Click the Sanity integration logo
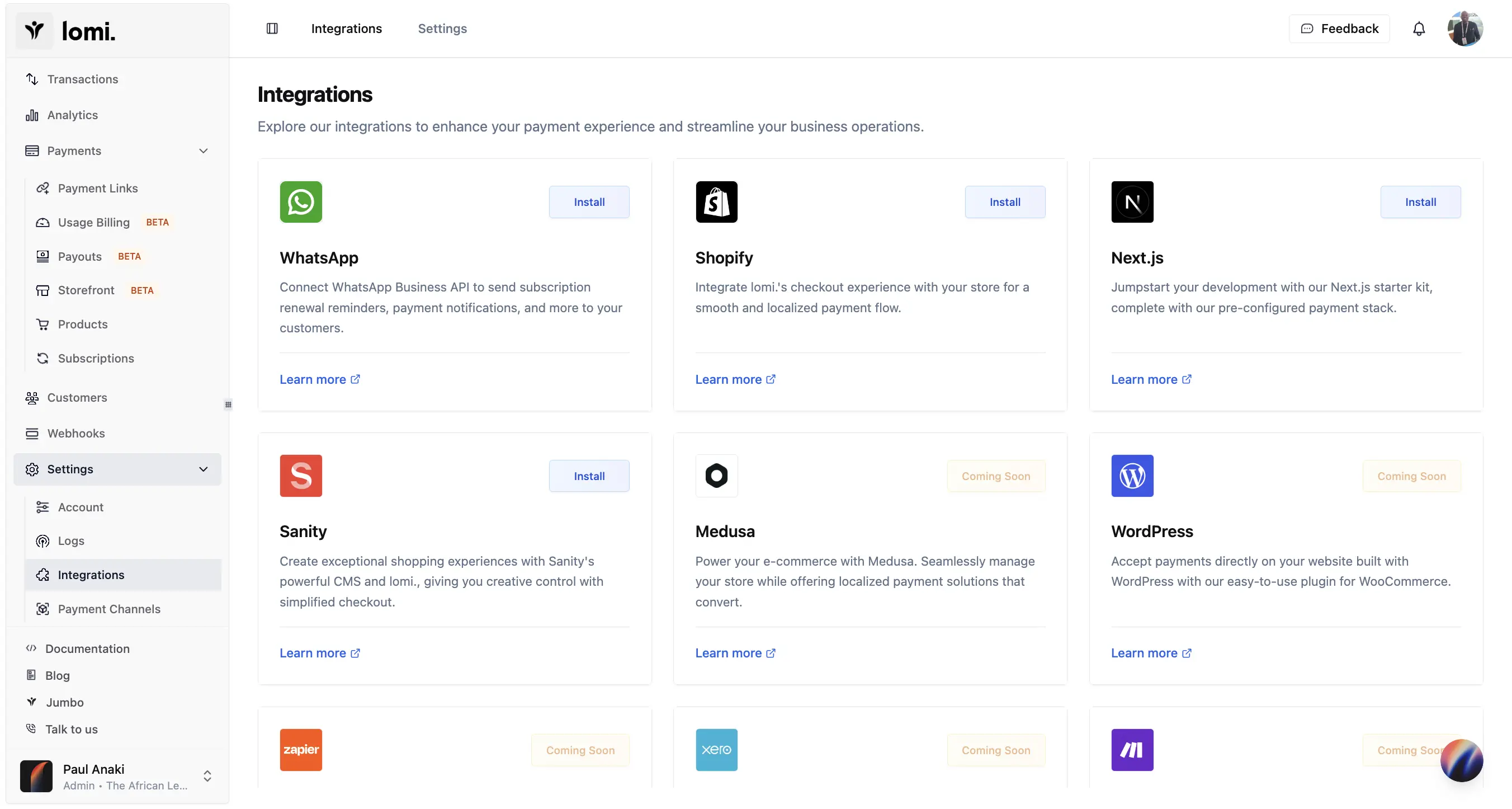The height and width of the screenshot is (809, 1512). point(300,476)
